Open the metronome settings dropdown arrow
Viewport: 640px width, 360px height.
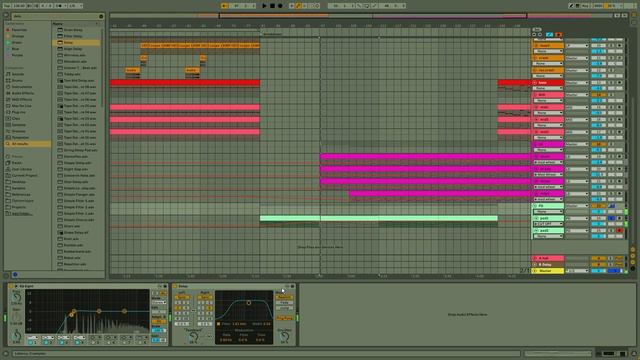point(64,6)
